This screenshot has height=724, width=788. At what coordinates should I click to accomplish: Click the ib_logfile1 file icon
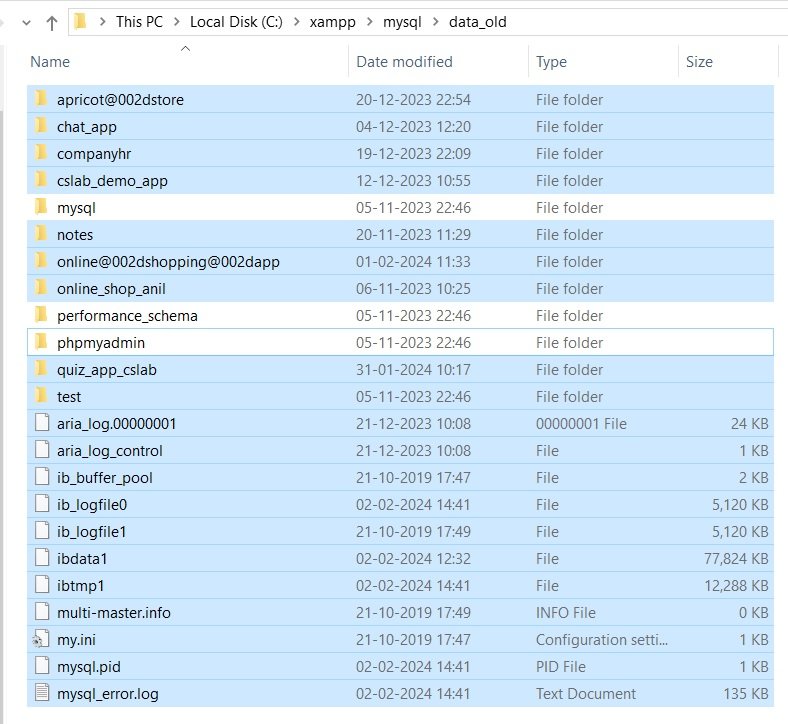[42, 531]
